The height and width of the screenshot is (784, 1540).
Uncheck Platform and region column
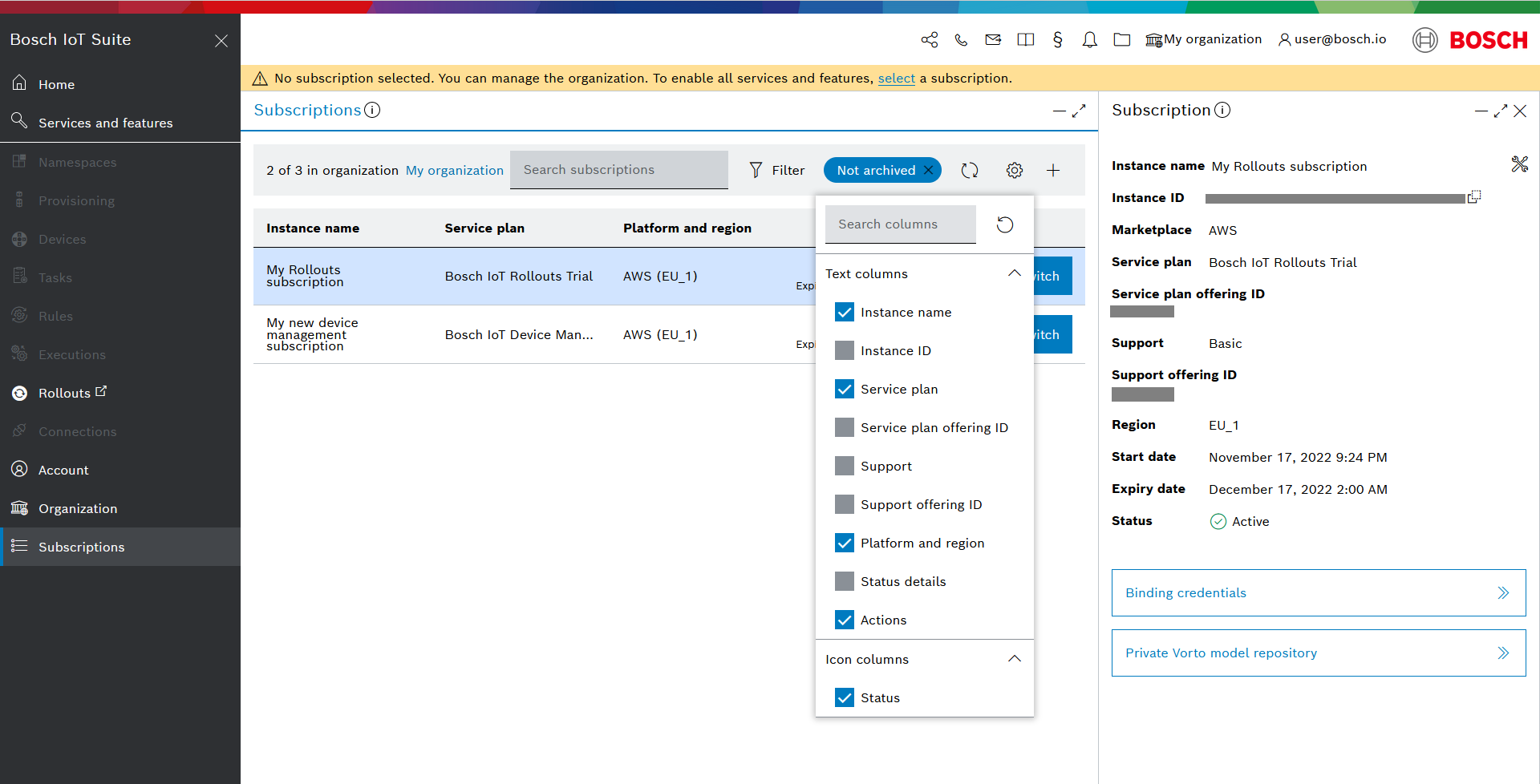[x=845, y=543]
